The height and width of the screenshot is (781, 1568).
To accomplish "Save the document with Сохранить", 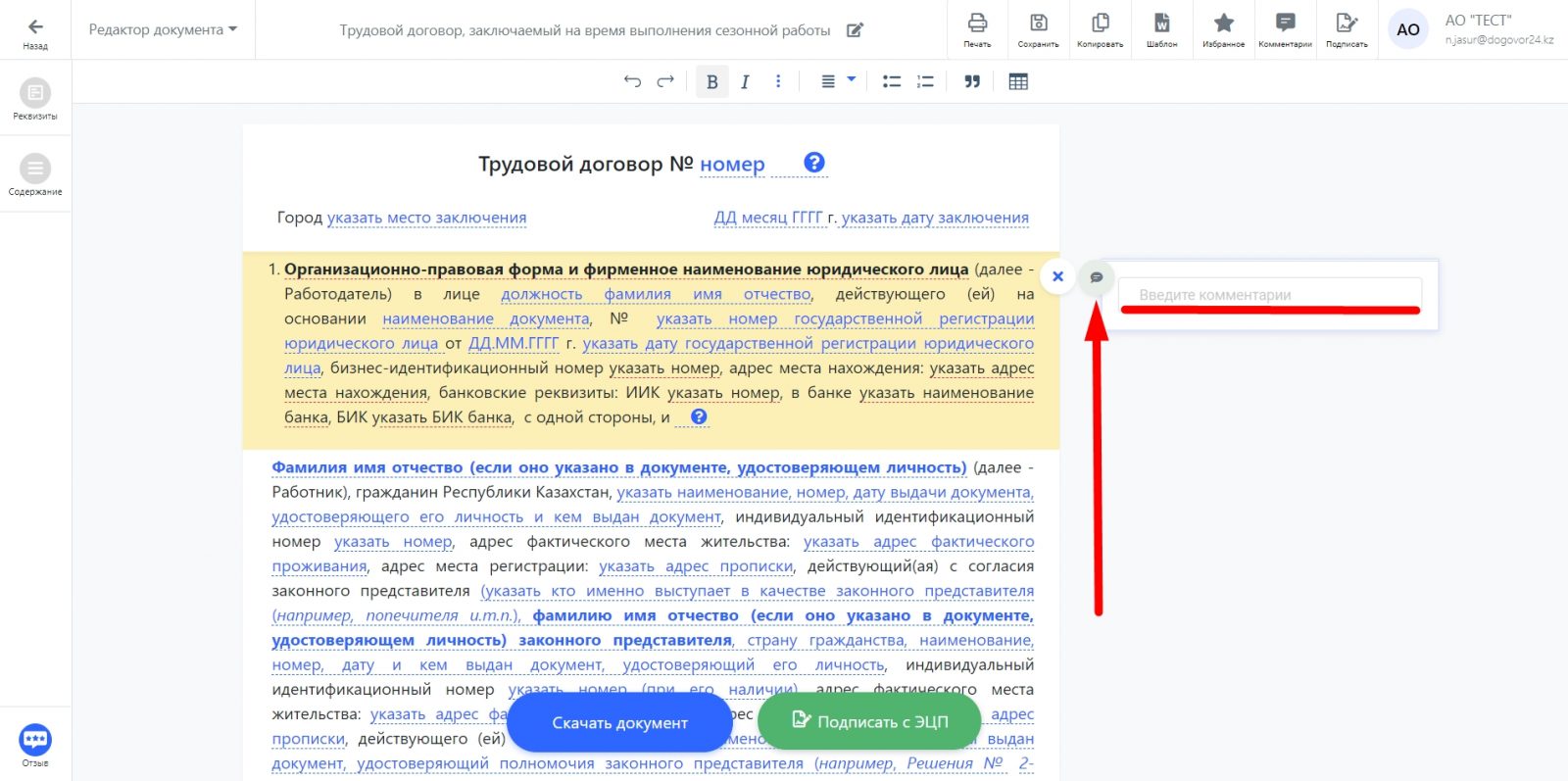I will [x=1038, y=29].
